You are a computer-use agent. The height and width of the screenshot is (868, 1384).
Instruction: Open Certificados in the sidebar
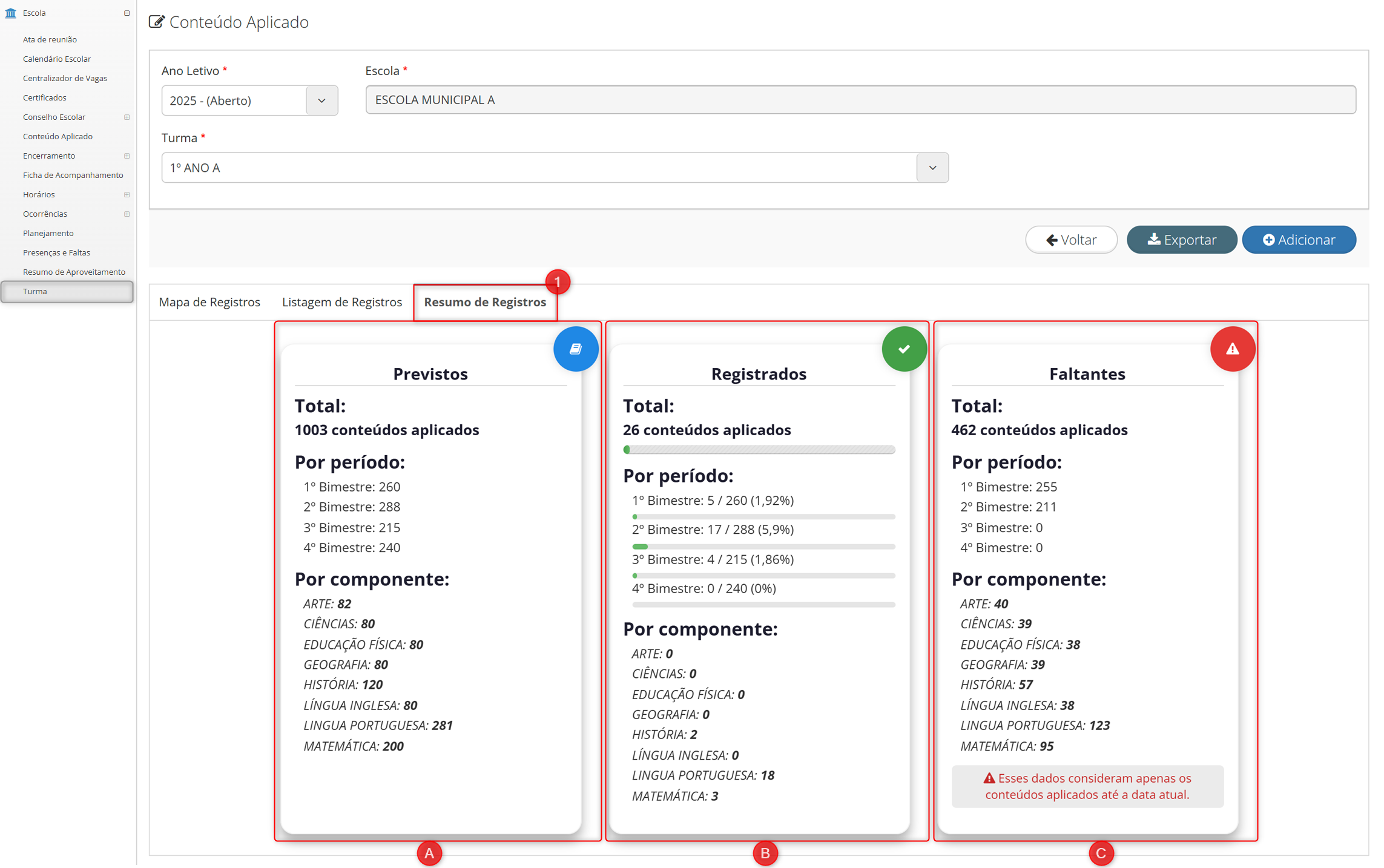coord(45,97)
